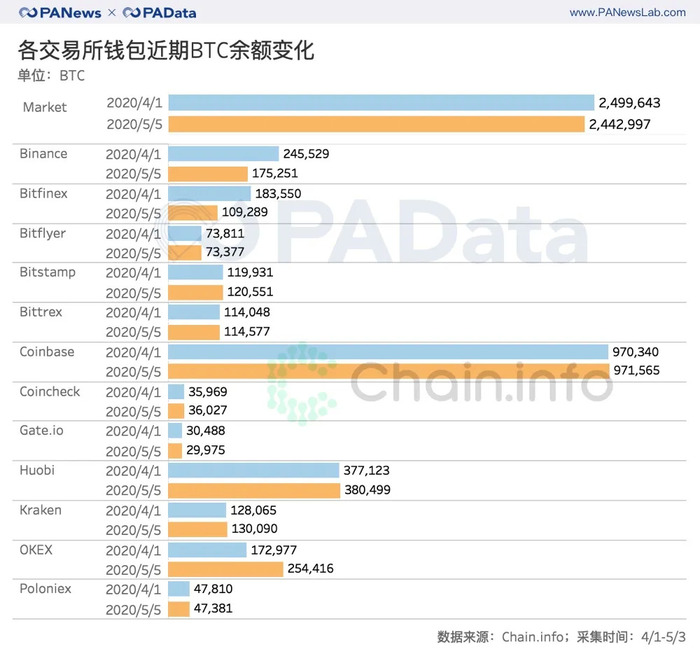
Task: Click the value 35,969
Action: point(208,391)
